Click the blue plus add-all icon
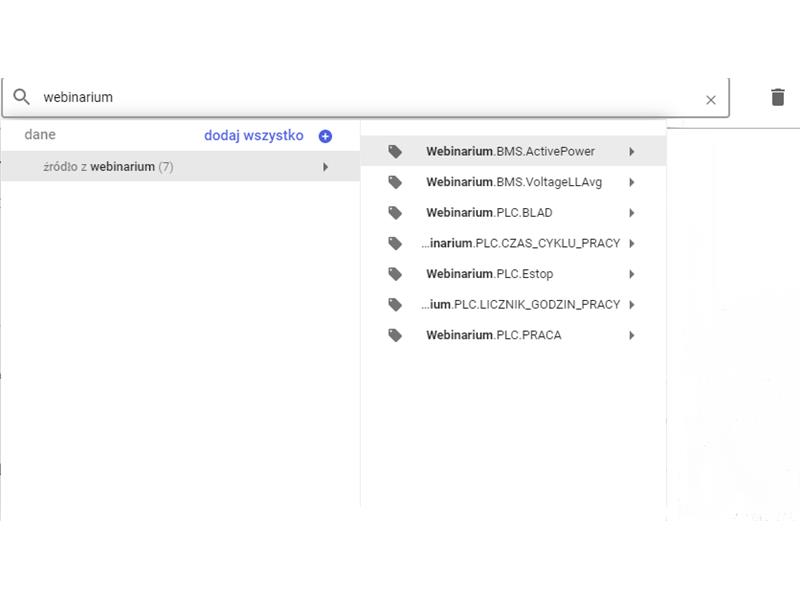Image resolution: width=800 pixels, height=600 pixels. coord(325,136)
